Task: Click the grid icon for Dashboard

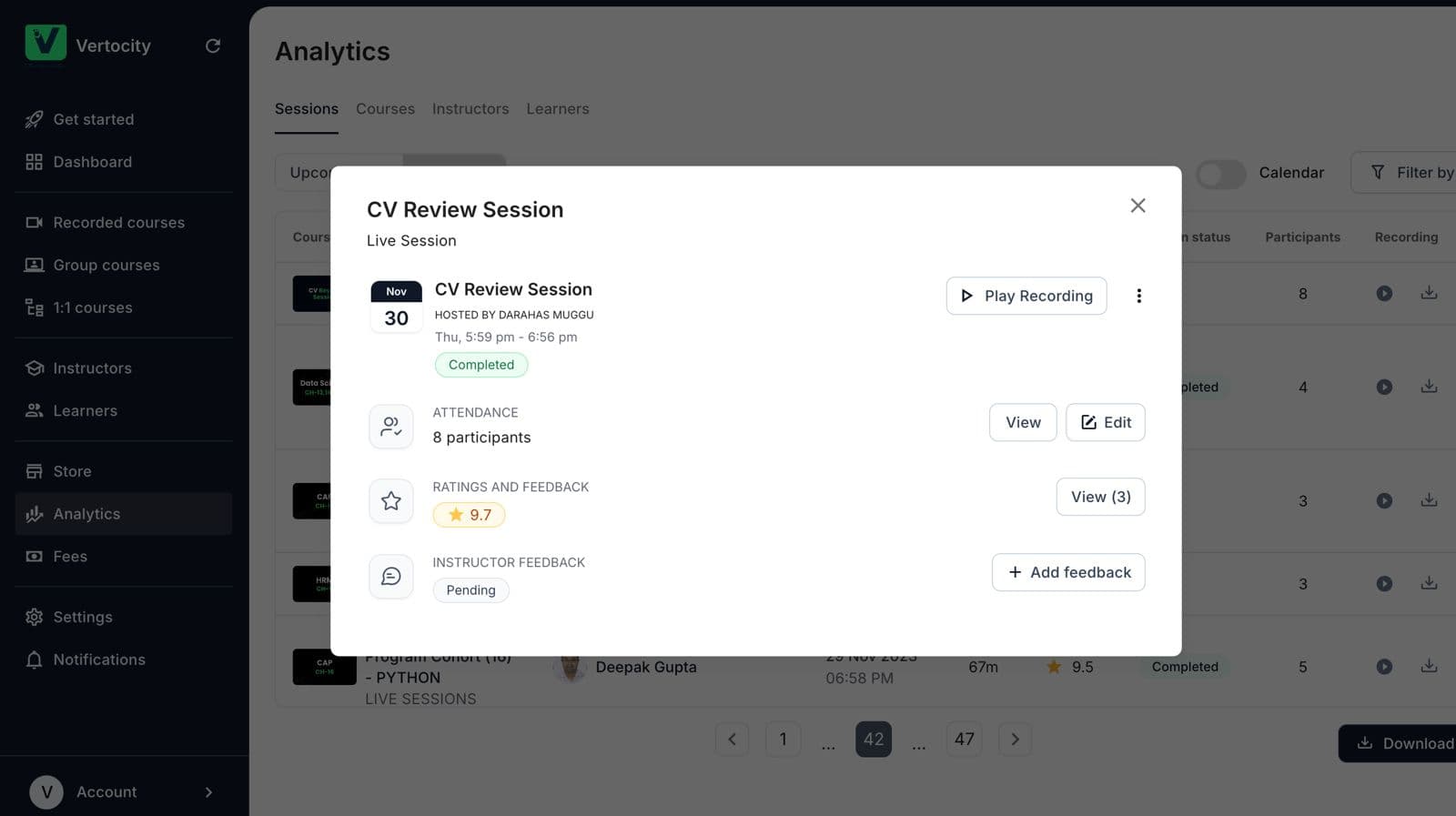Action: [35, 162]
